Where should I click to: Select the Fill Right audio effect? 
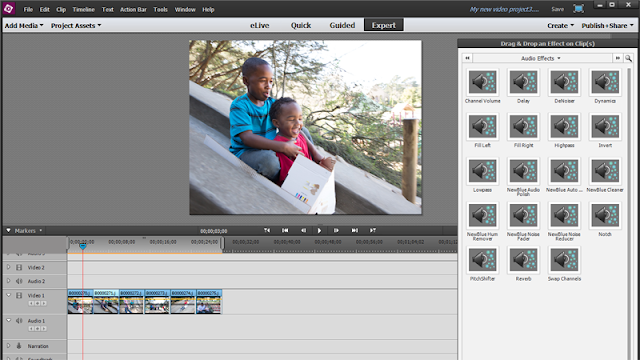click(x=523, y=127)
